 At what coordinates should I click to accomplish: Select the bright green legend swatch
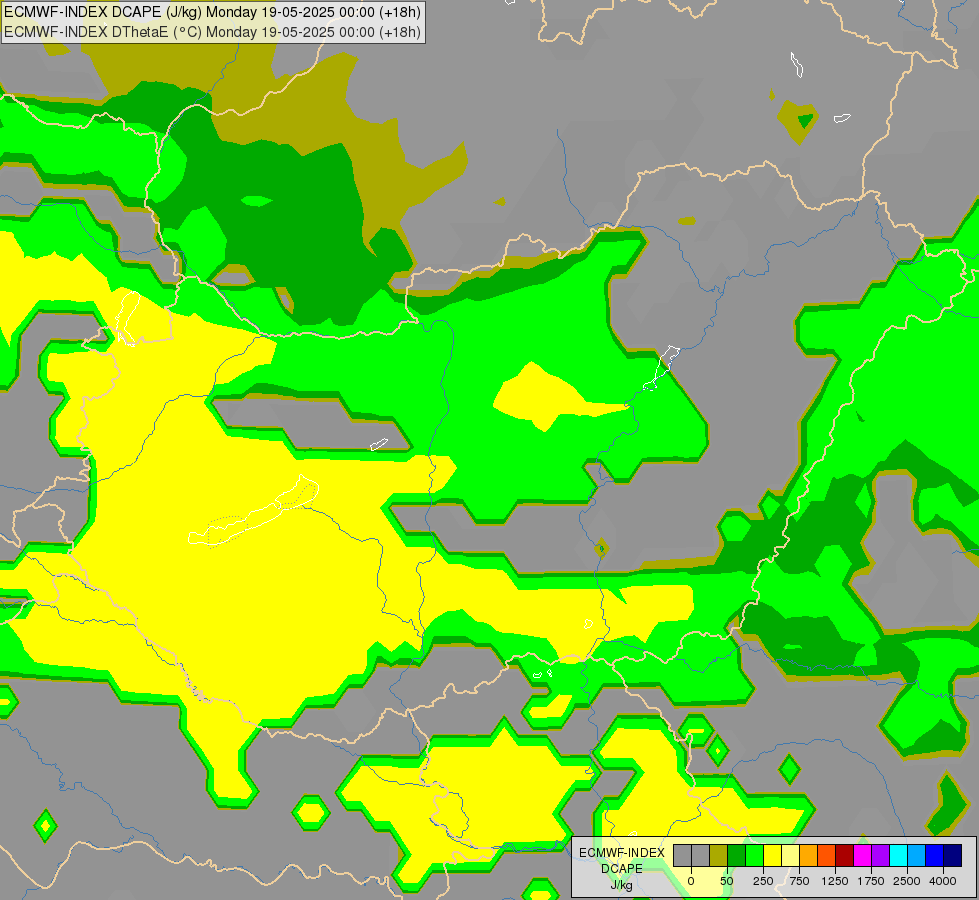[x=754, y=855]
